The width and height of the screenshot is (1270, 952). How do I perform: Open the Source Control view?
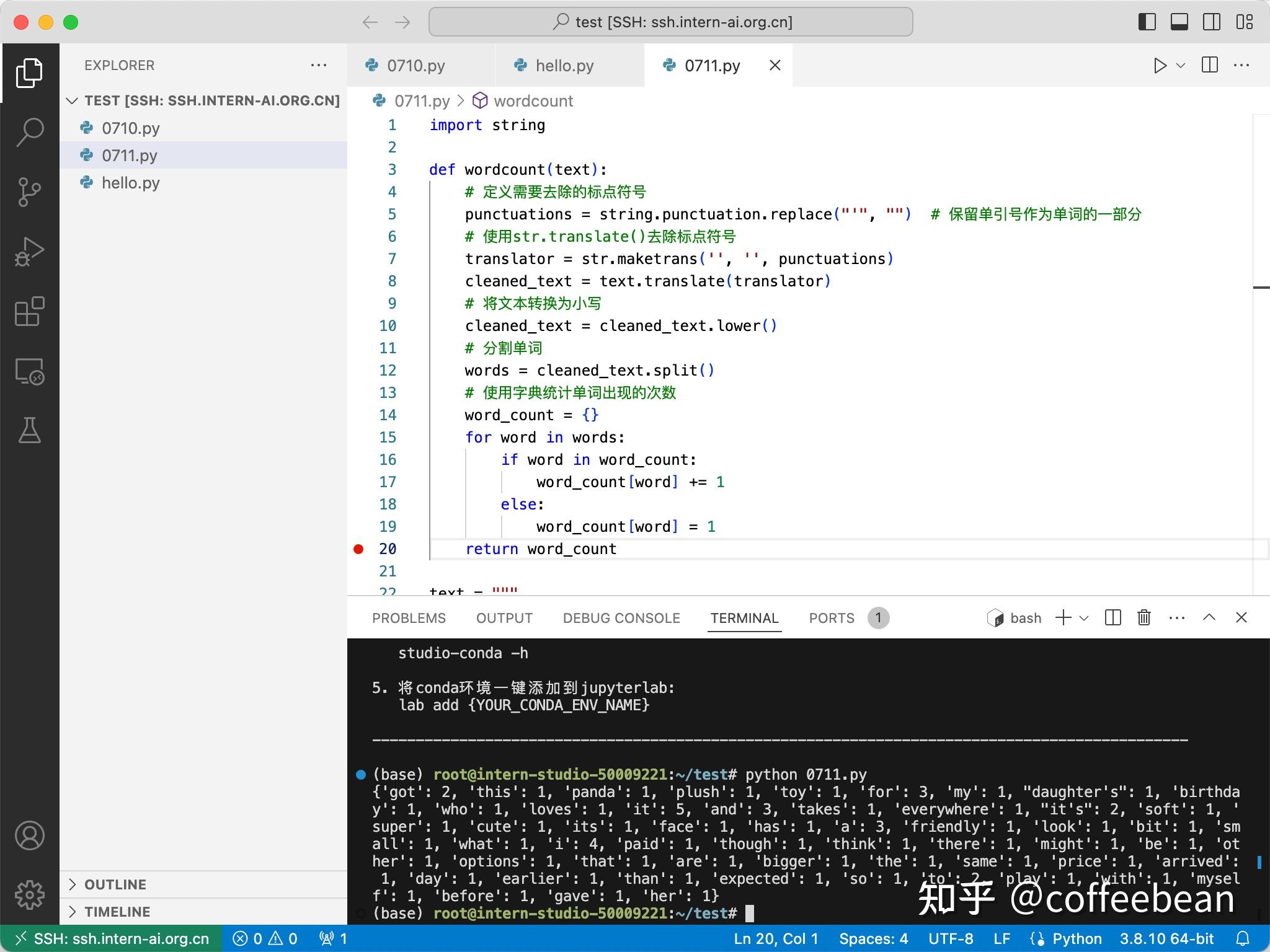pyautogui.click(x=29, y=192)
